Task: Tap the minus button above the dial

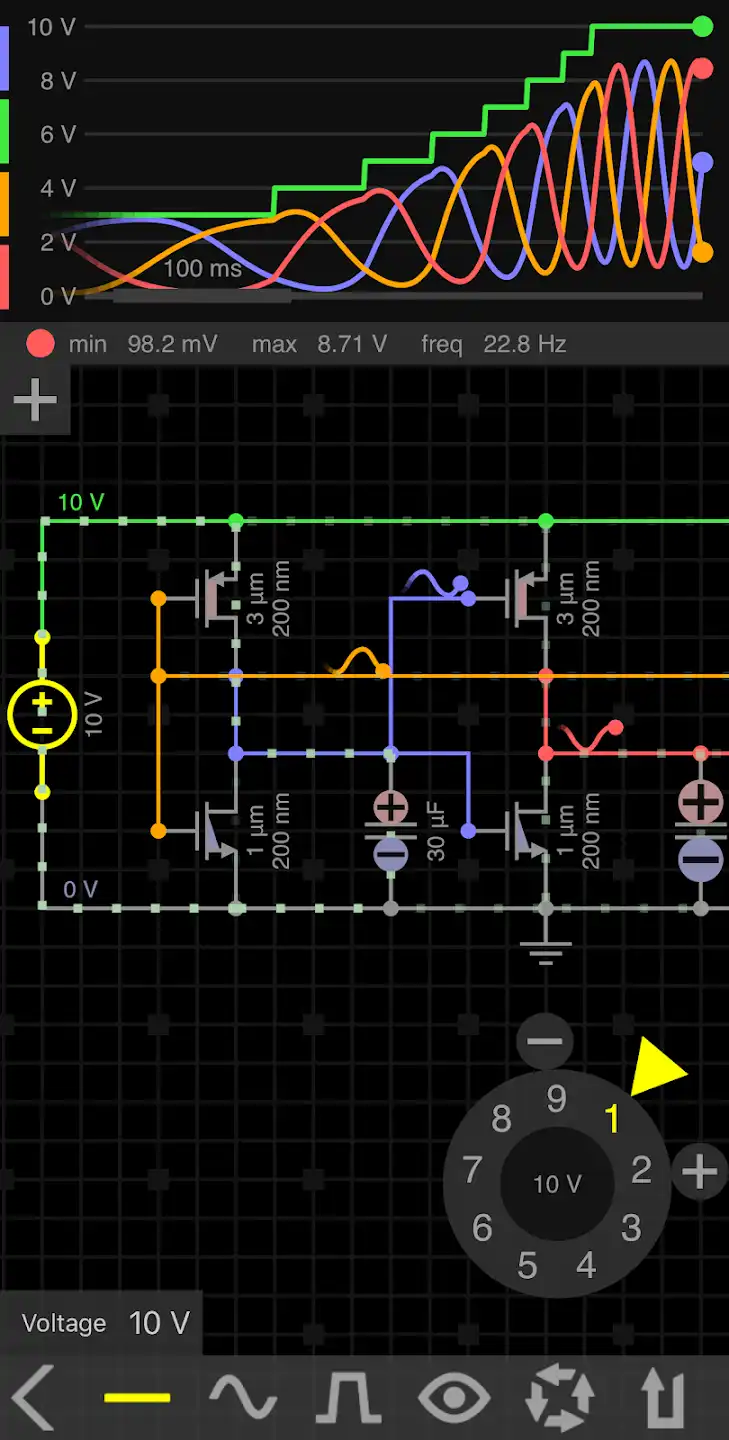Action: click(x=545, y=1041)
